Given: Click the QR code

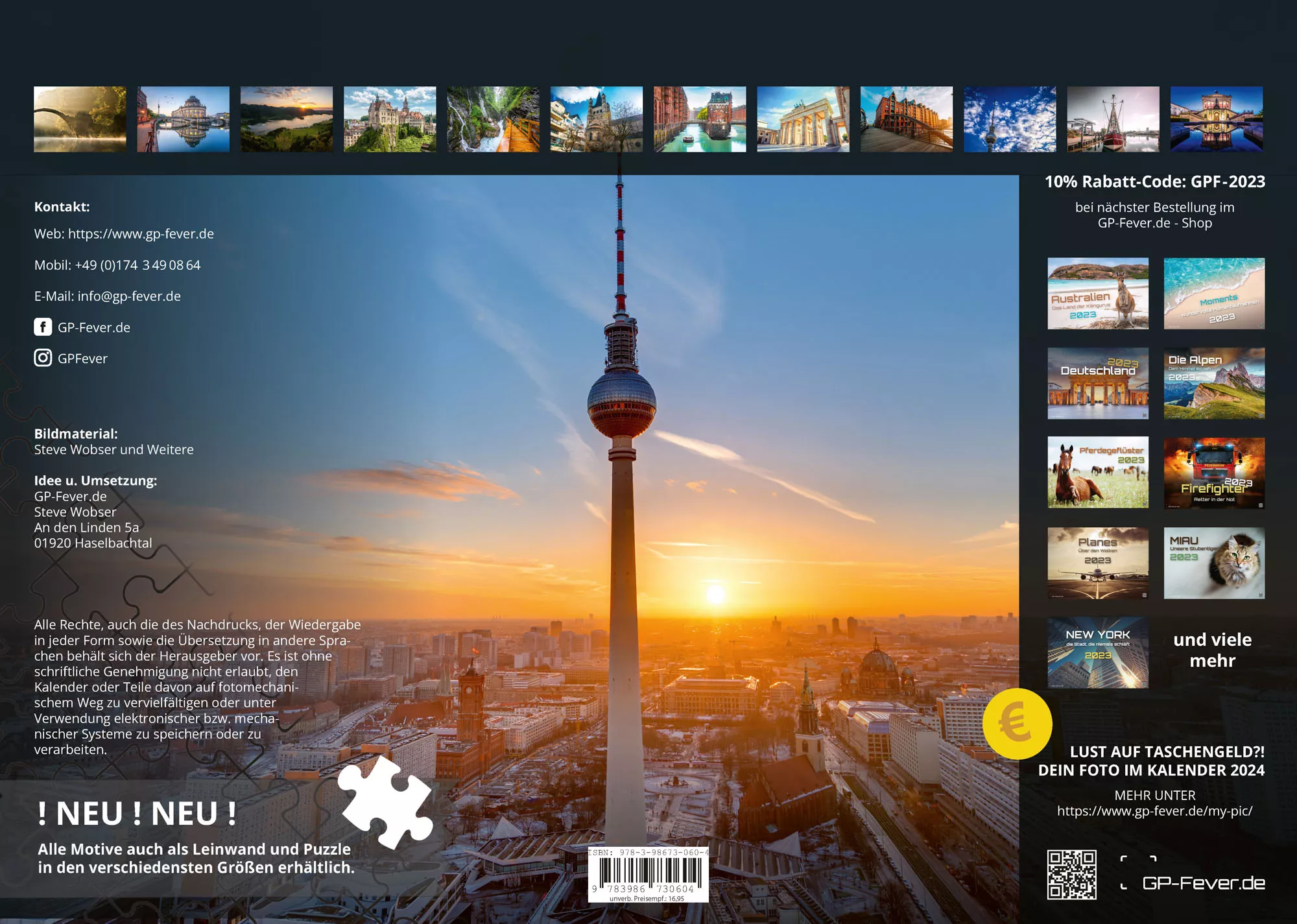Looking at the screenshot, I should point(1072,875).
